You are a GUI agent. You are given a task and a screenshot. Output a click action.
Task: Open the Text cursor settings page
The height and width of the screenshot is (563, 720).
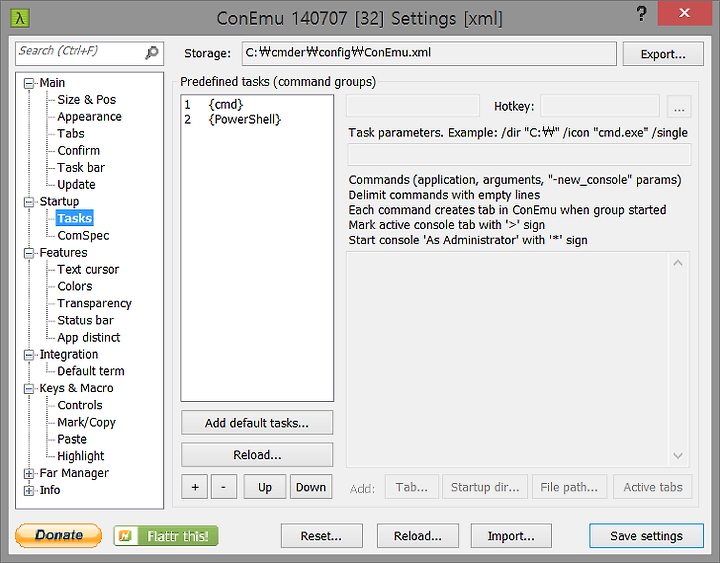[x=88, y=270]
